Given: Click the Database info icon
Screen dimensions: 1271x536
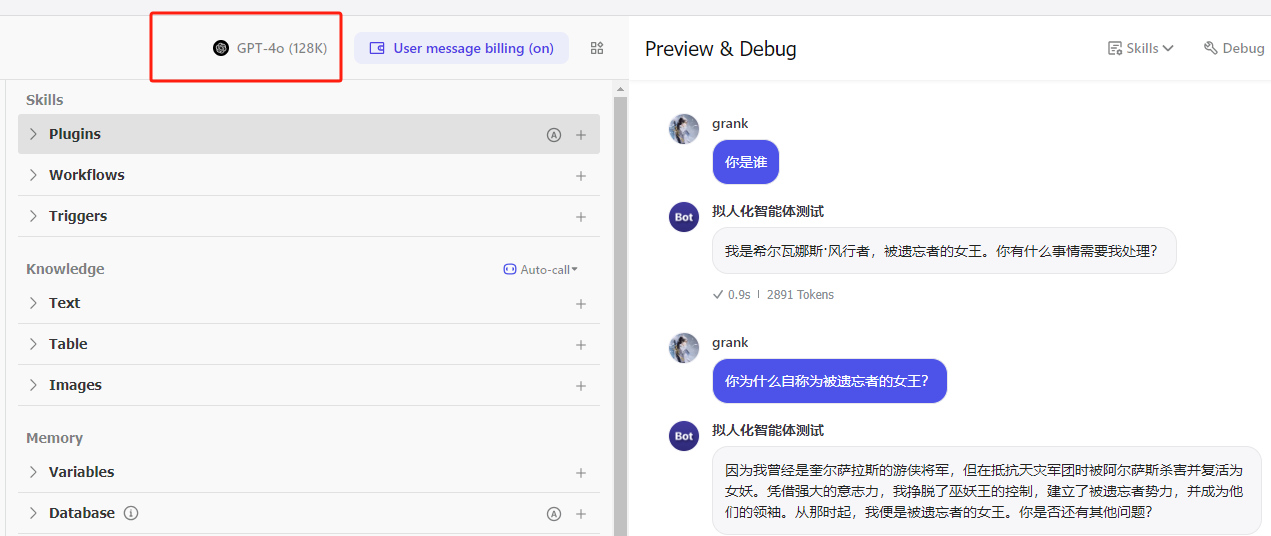Looking at the screenshot, I should point(131,513).
